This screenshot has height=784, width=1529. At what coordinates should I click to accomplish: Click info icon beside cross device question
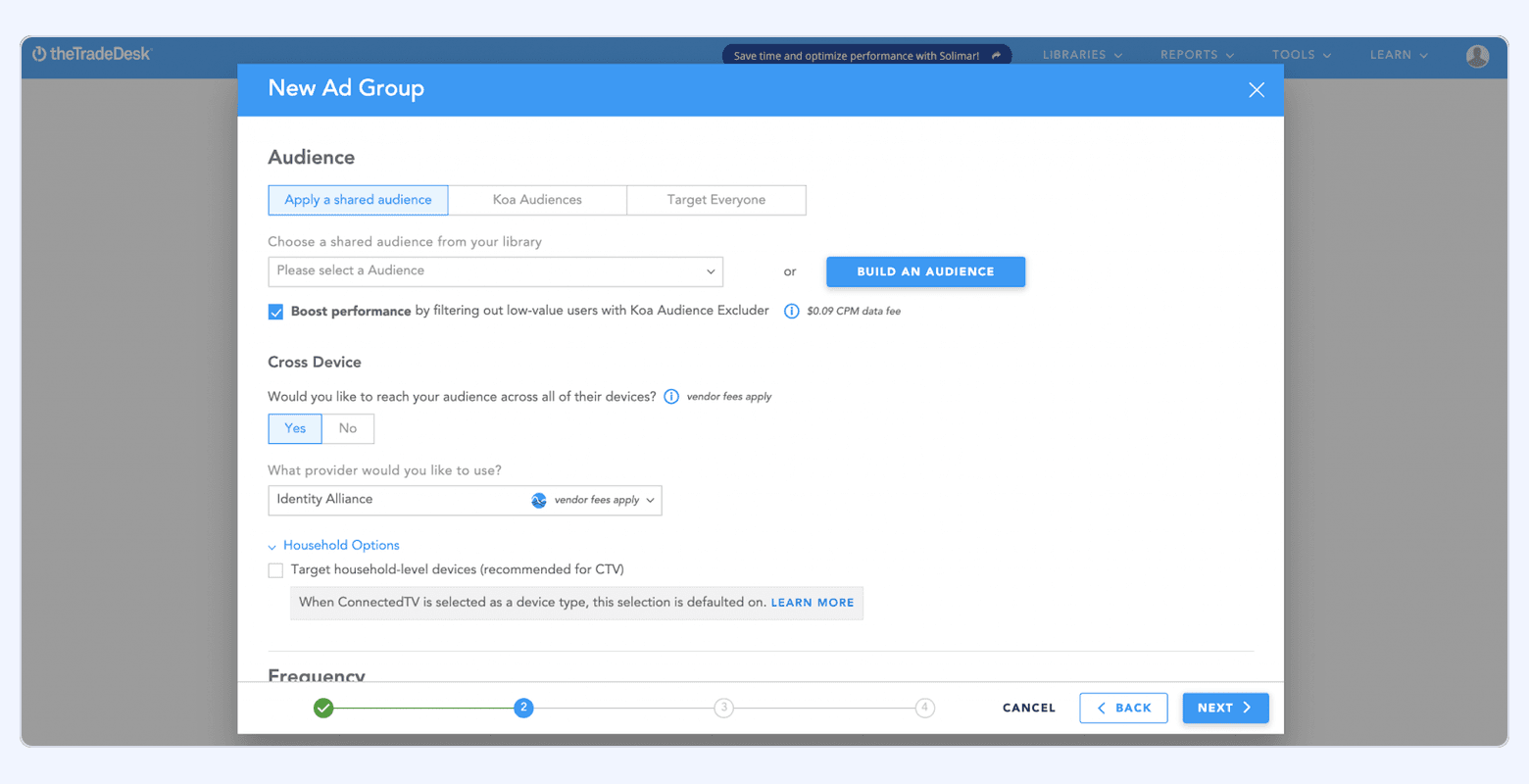click(671, 397)
